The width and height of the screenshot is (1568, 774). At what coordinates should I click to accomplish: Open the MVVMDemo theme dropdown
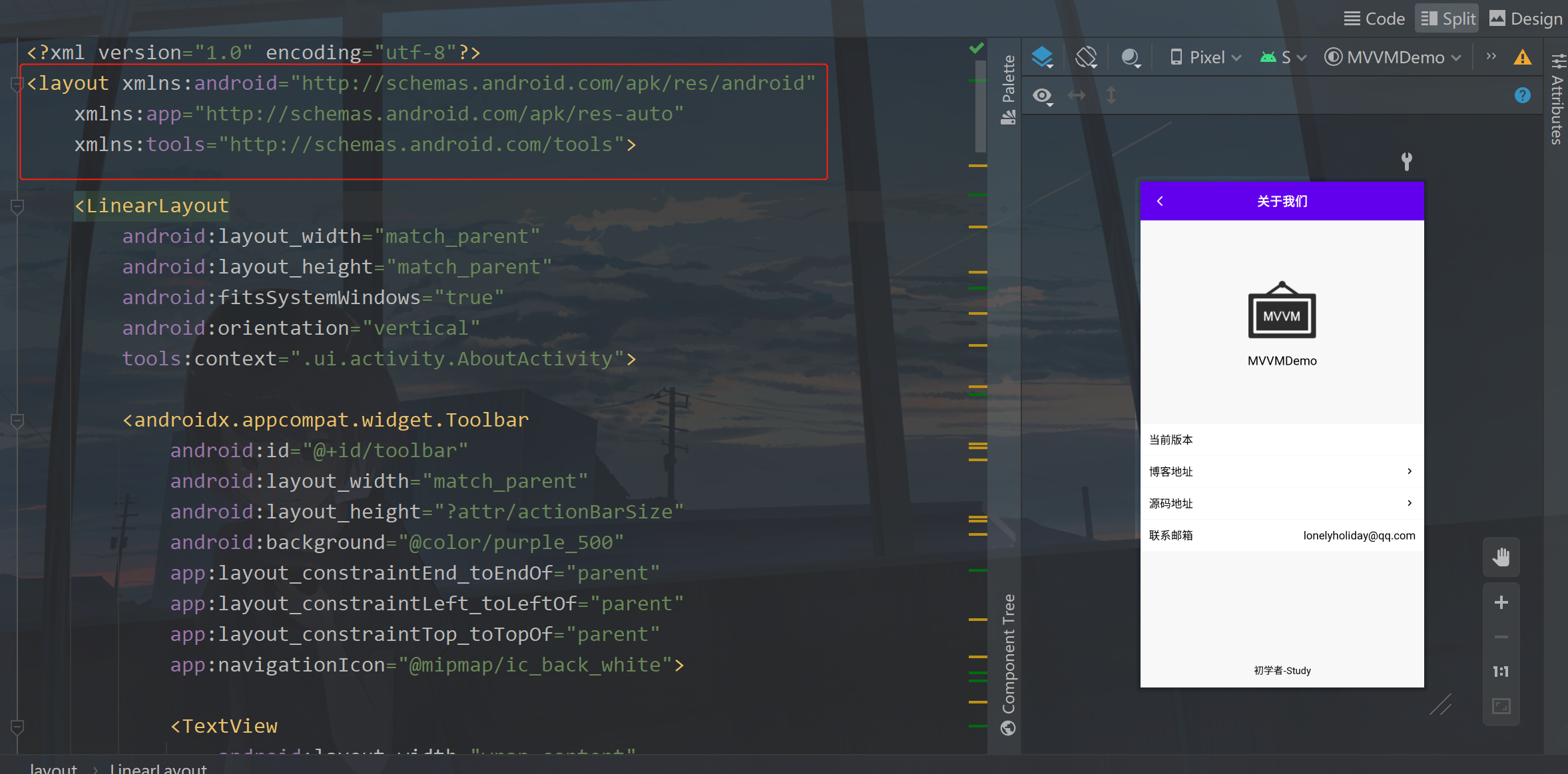click(1392, 57)
